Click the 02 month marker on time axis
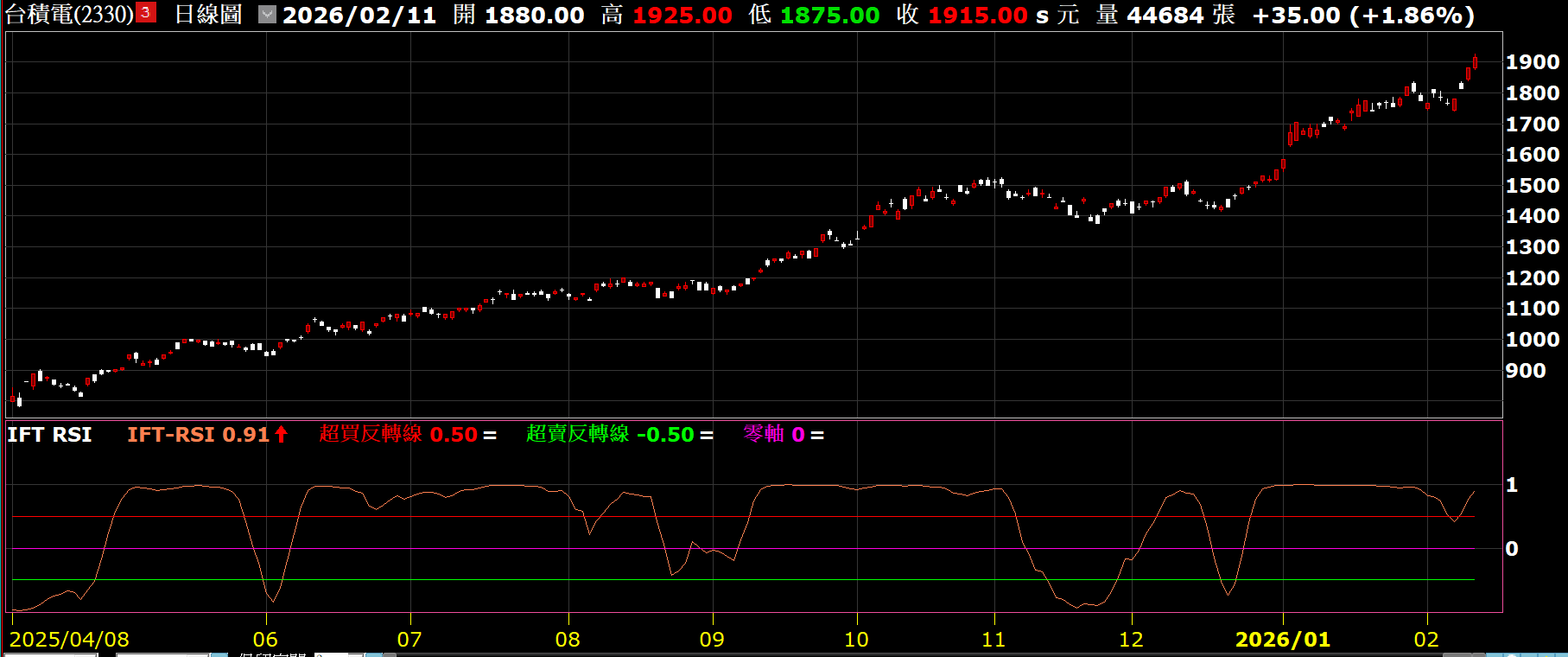The height and width of the screenshot is (657, 1568). [1426, 640]
